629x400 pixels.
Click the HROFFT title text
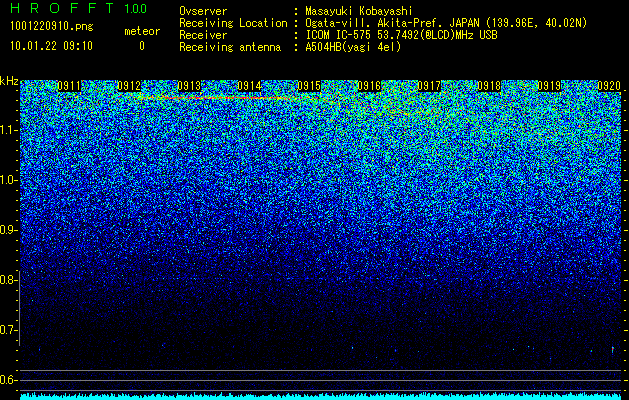[x=62, y=8]
